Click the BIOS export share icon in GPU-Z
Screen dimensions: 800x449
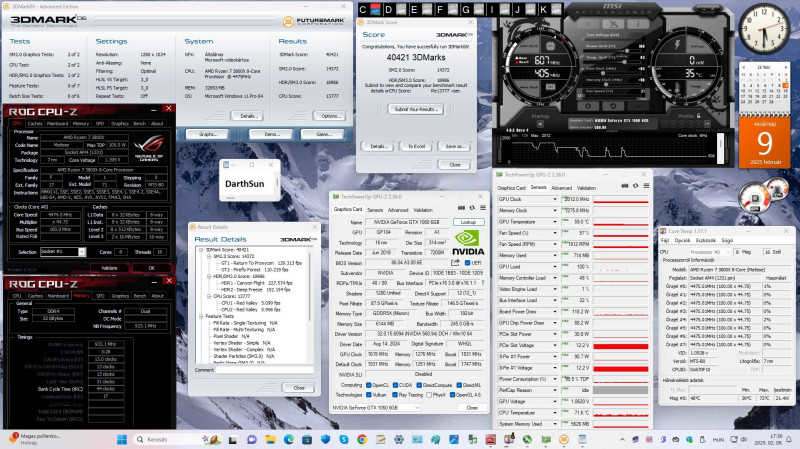[455, 263]
